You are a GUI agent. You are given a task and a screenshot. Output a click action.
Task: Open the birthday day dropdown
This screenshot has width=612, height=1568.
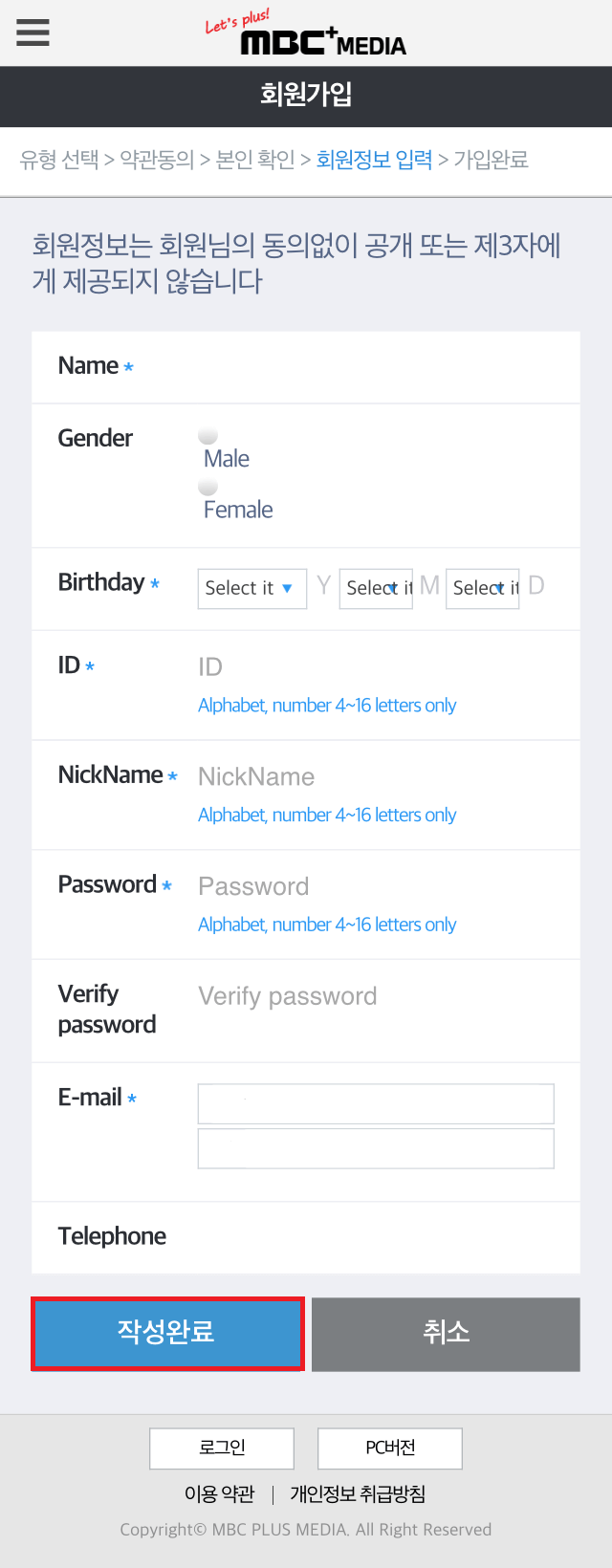pos(482,589)
